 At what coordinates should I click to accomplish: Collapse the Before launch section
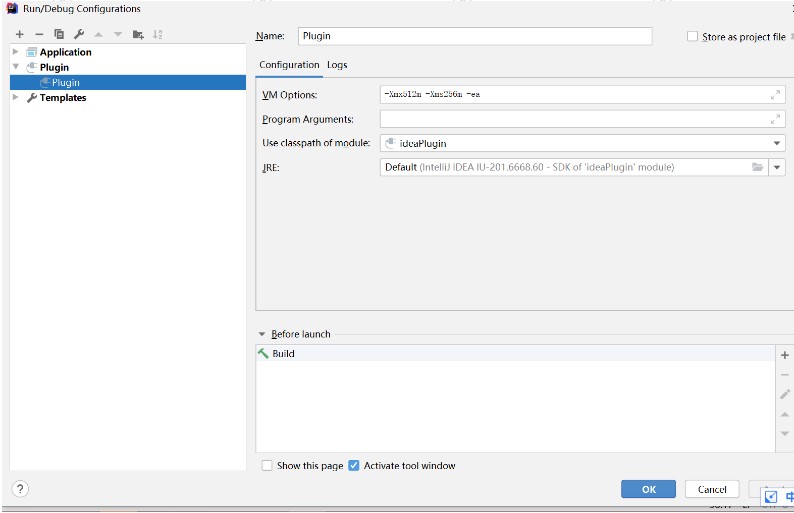262,334
